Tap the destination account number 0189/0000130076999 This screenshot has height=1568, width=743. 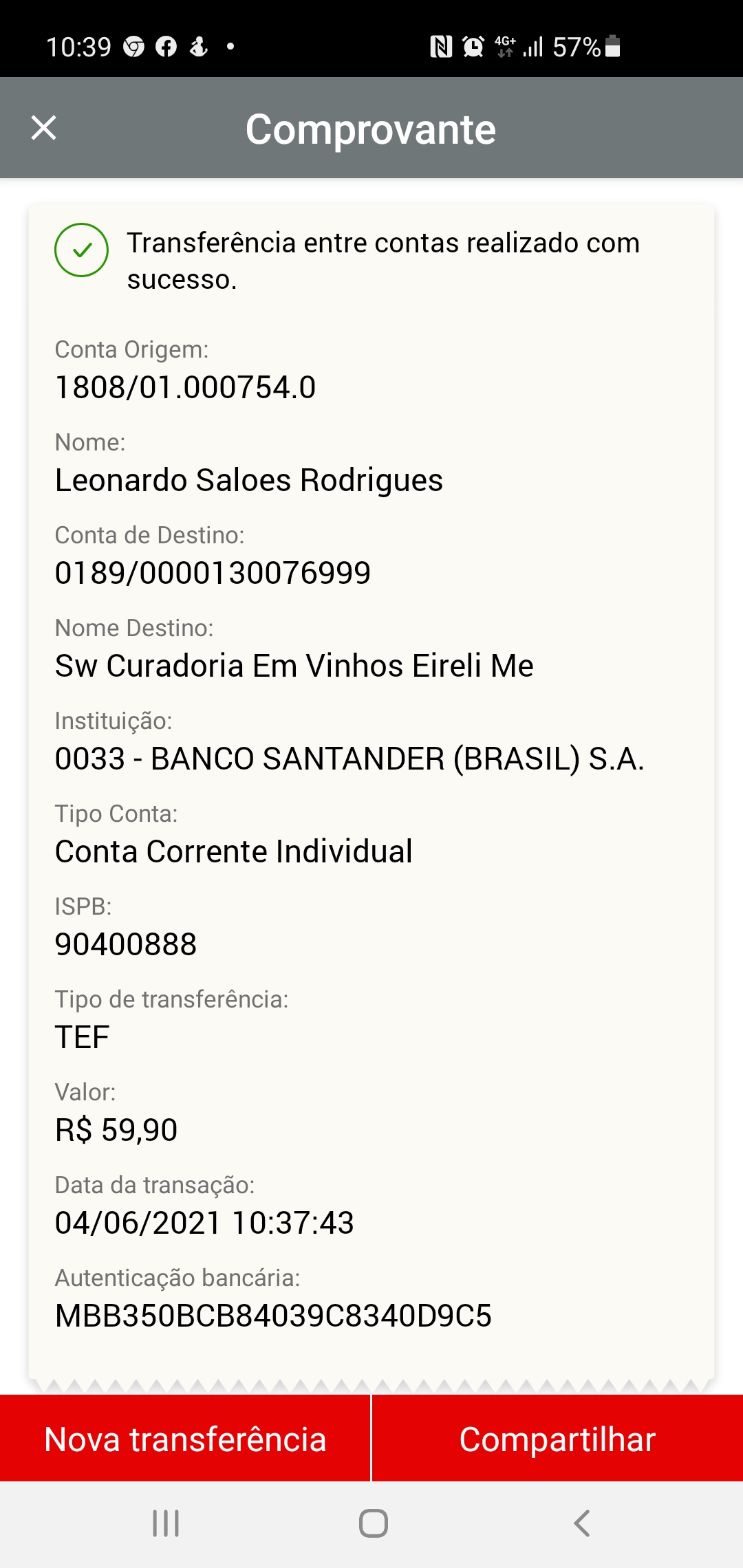[x=213, y=573]
